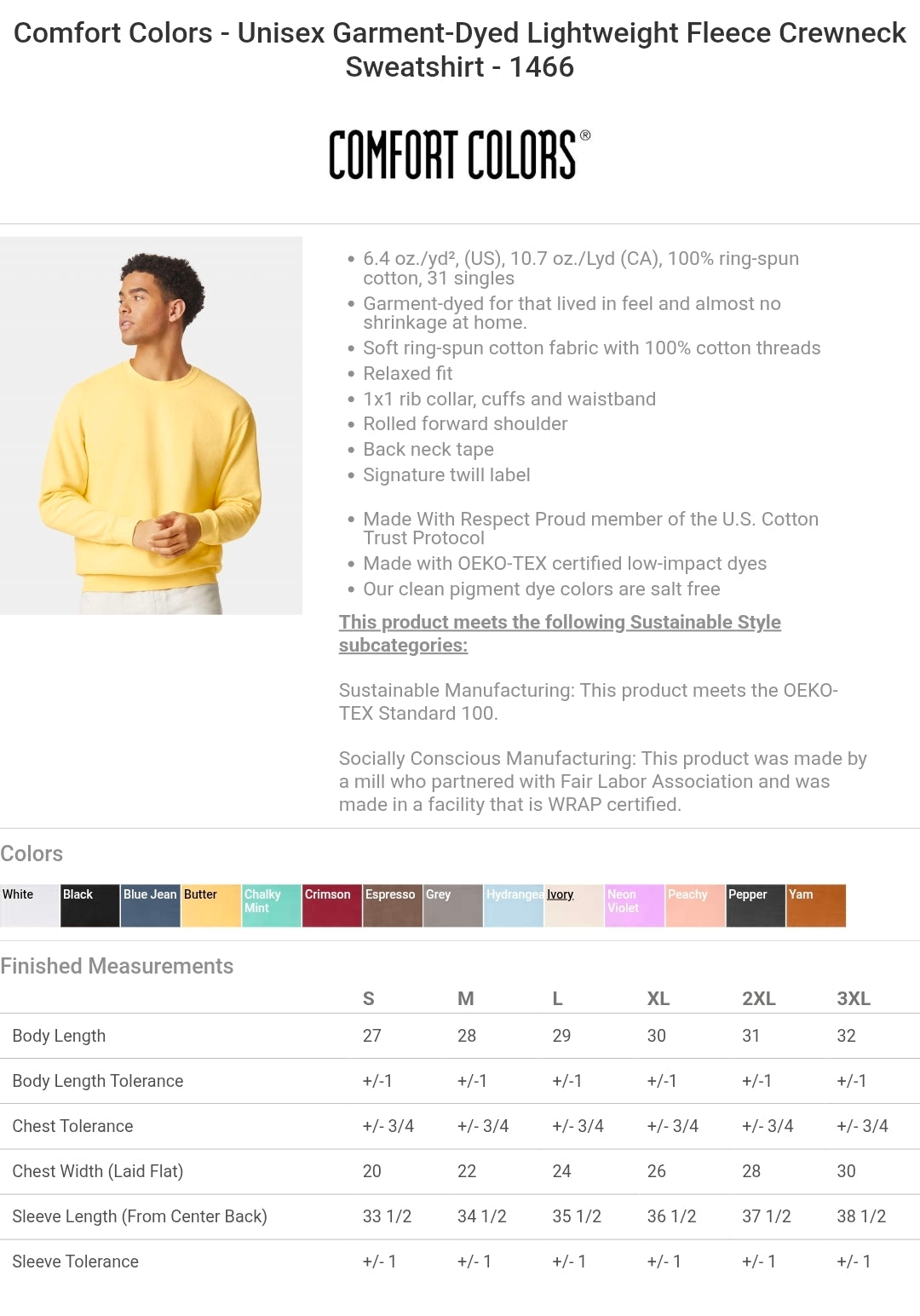Select the Pepper color swatch

(x=756, y=905)
